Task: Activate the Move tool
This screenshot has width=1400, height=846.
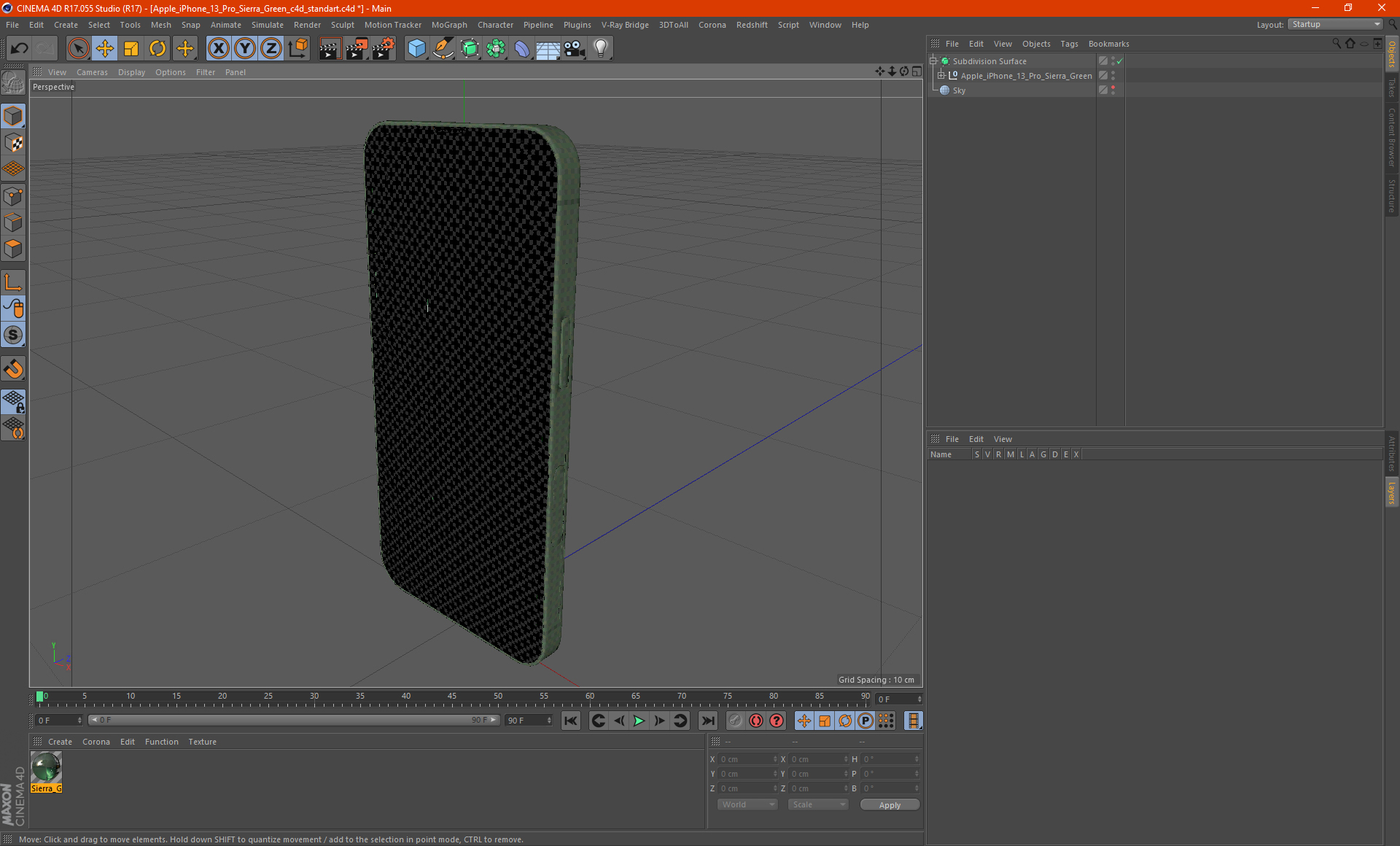Action: pos(104,49)
